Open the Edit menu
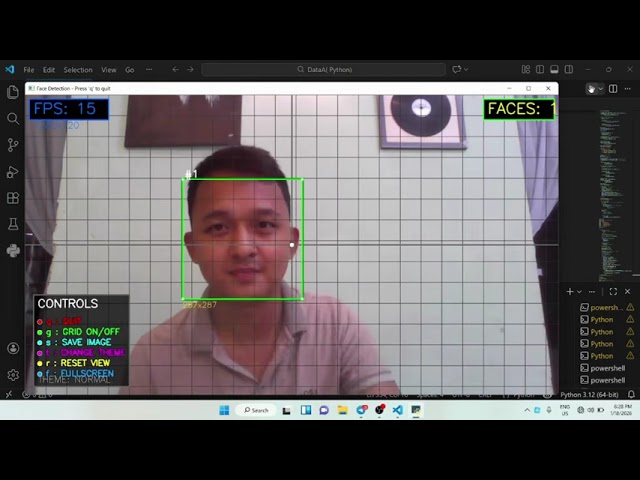Viewport: 640px width, 480px height. (x=49, y=70)
